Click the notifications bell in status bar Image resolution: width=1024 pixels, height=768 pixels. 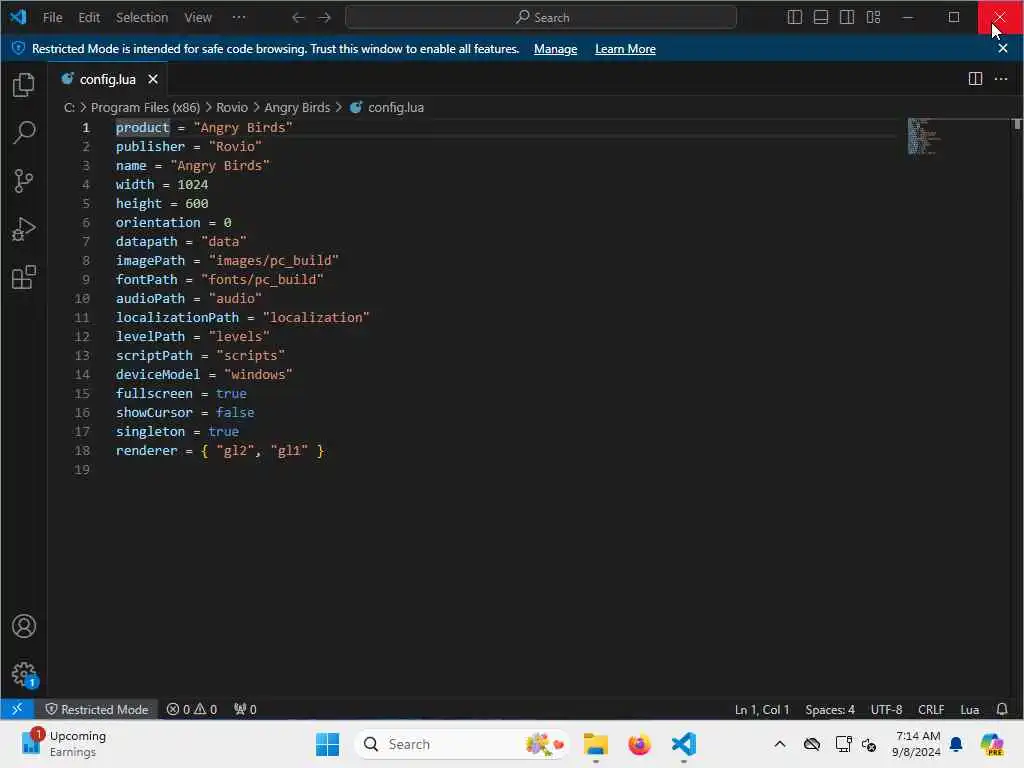point(1002,709)
